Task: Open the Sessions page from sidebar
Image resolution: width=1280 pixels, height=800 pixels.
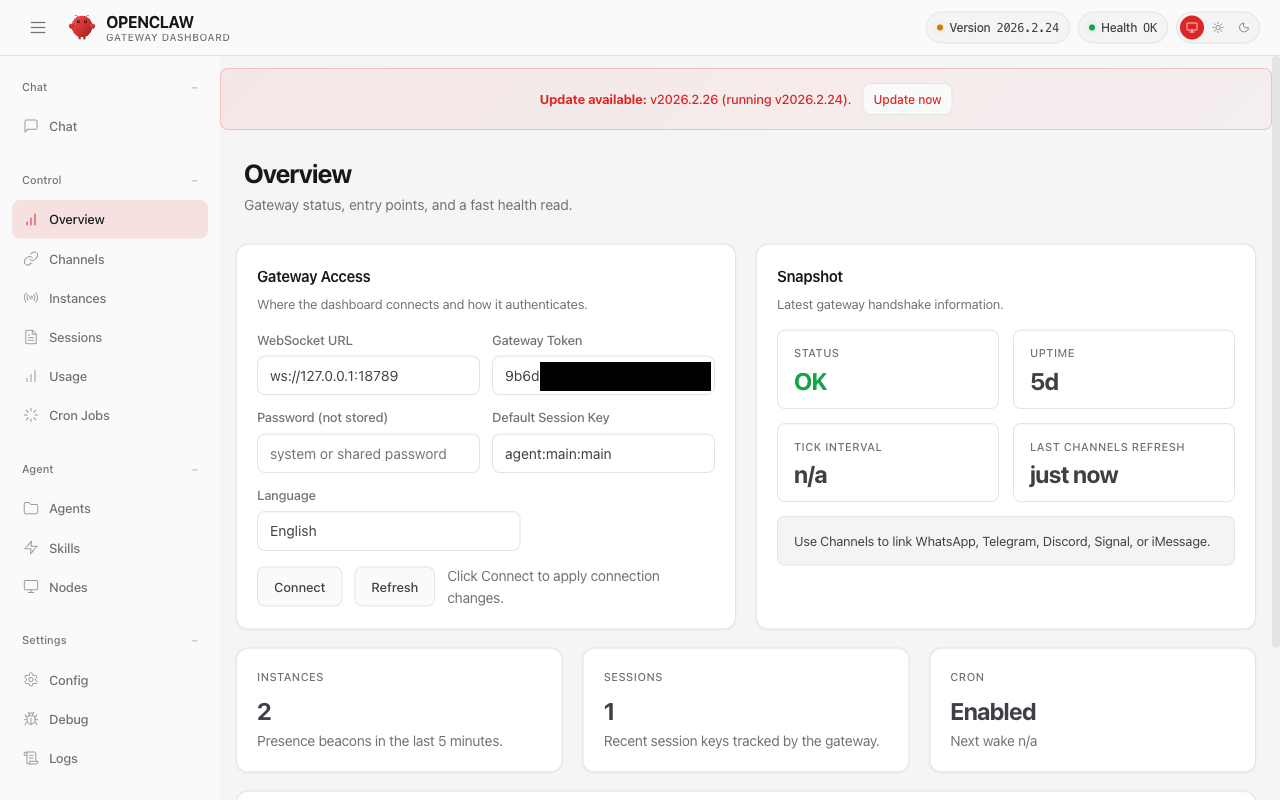Action: coord(75,337)
